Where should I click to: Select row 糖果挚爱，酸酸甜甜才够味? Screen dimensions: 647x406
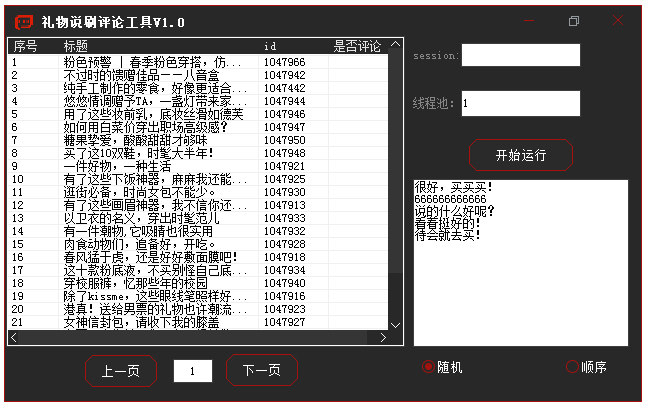point(198,140)
